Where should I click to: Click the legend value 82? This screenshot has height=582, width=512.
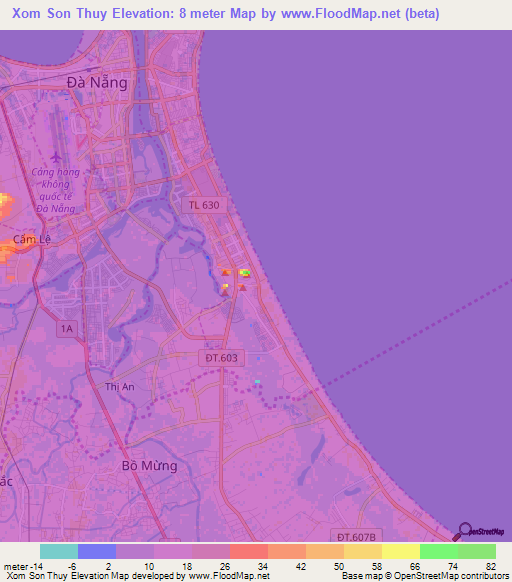click(491, 566)
